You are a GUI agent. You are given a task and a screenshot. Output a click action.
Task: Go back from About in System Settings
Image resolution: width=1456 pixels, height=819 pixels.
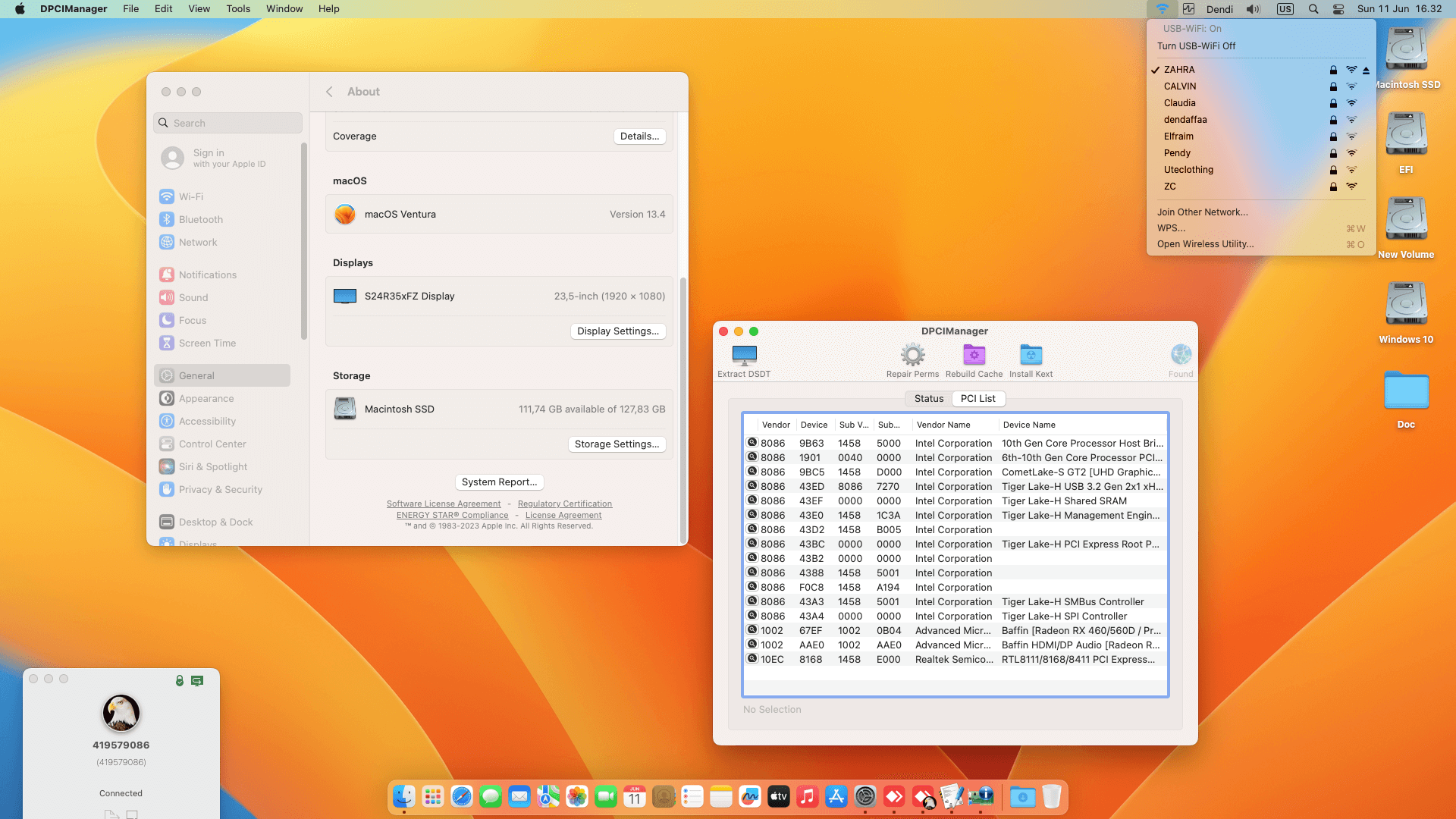pos(329,92)
